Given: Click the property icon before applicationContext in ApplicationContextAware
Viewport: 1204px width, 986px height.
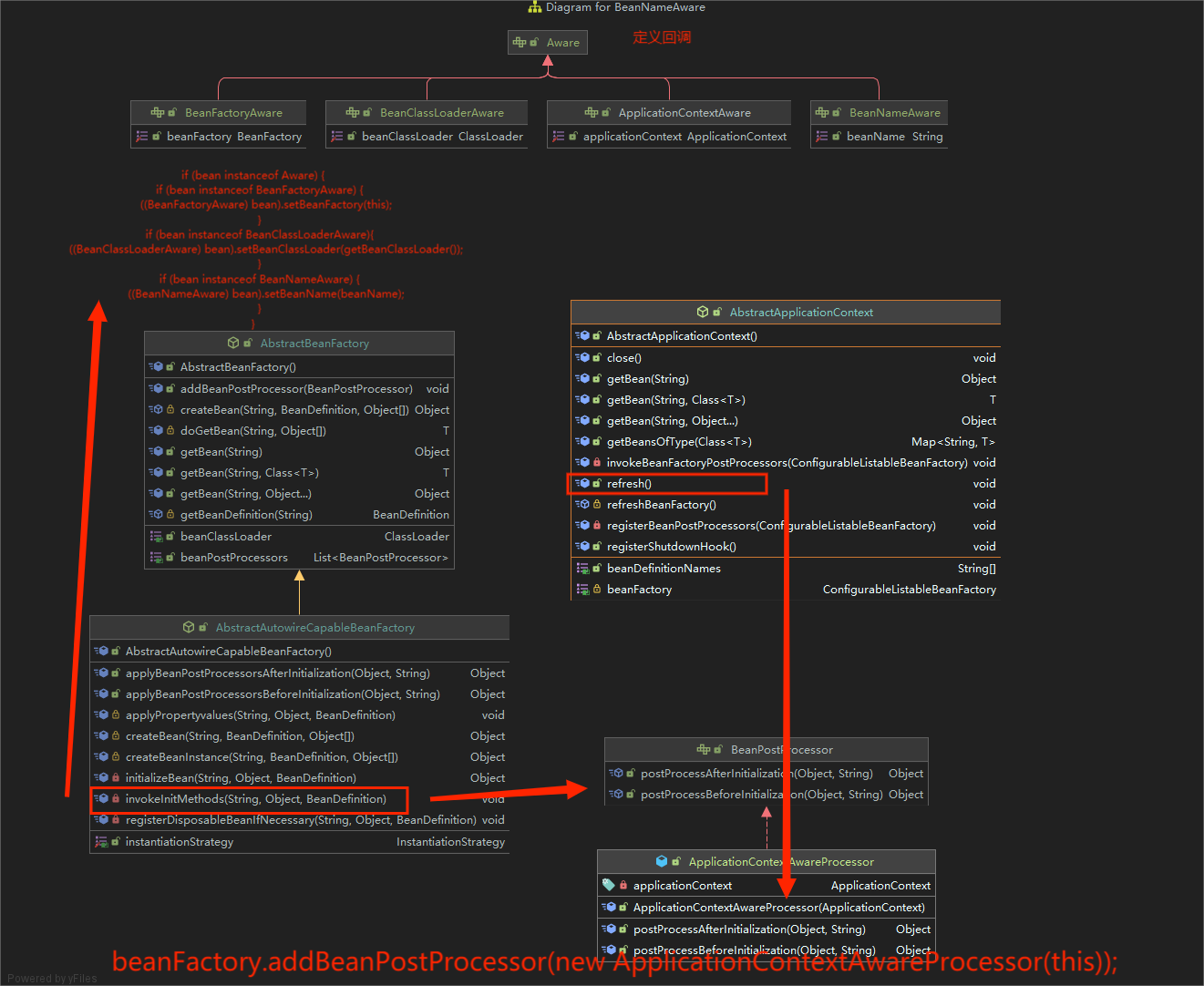Looking at the screenshot, I should click(x=559, y=136).
